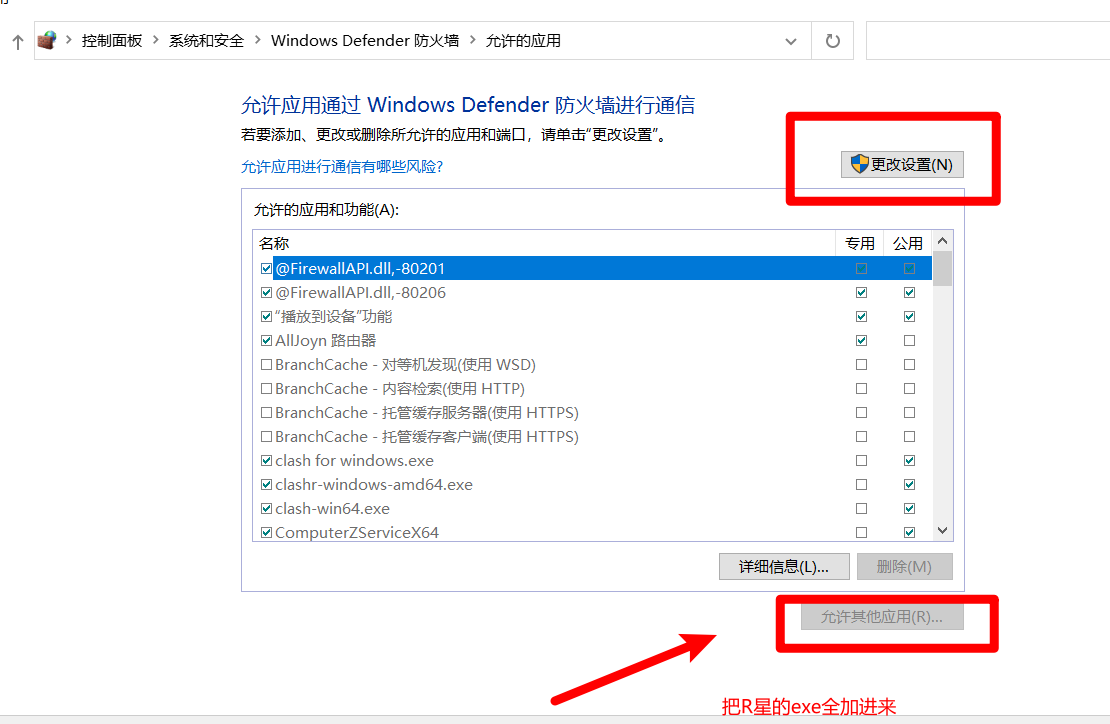Screen dimensions: 1110x724
Task: Toggle 专用 checkbox for AllJoyn 路由器
Action: point(862,340)
